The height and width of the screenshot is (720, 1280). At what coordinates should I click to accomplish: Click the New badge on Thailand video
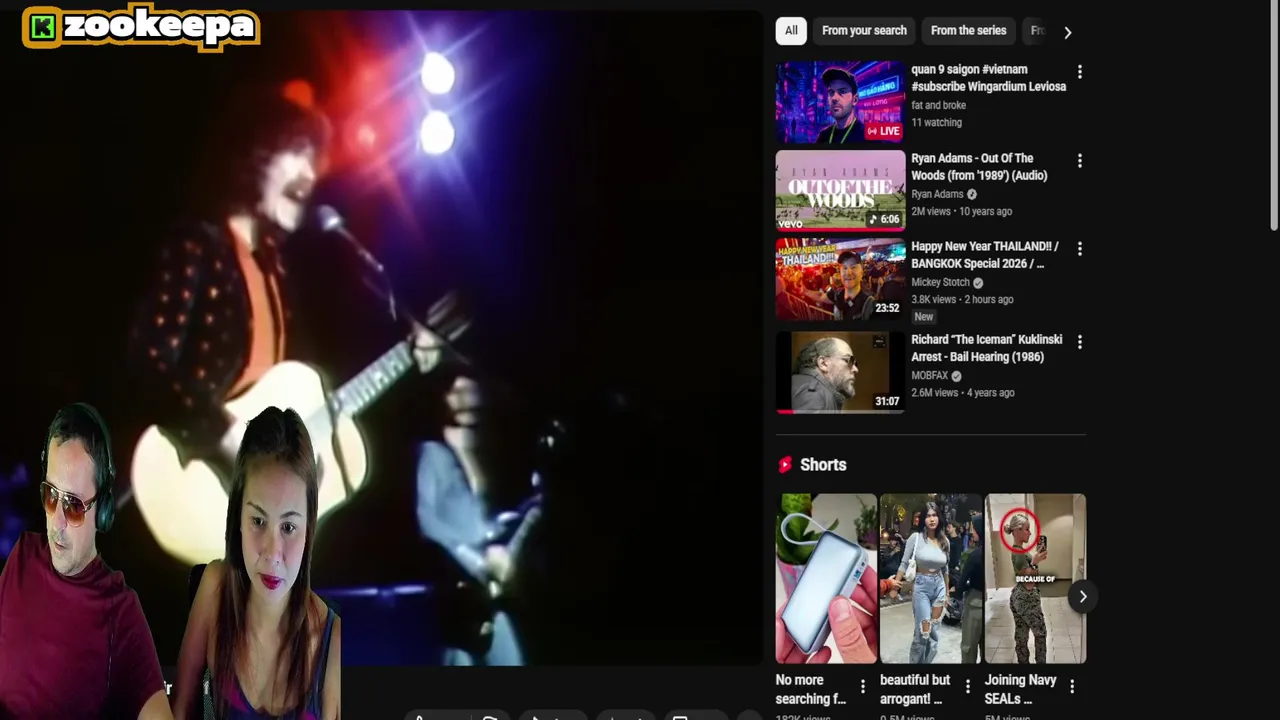(923, 317)
